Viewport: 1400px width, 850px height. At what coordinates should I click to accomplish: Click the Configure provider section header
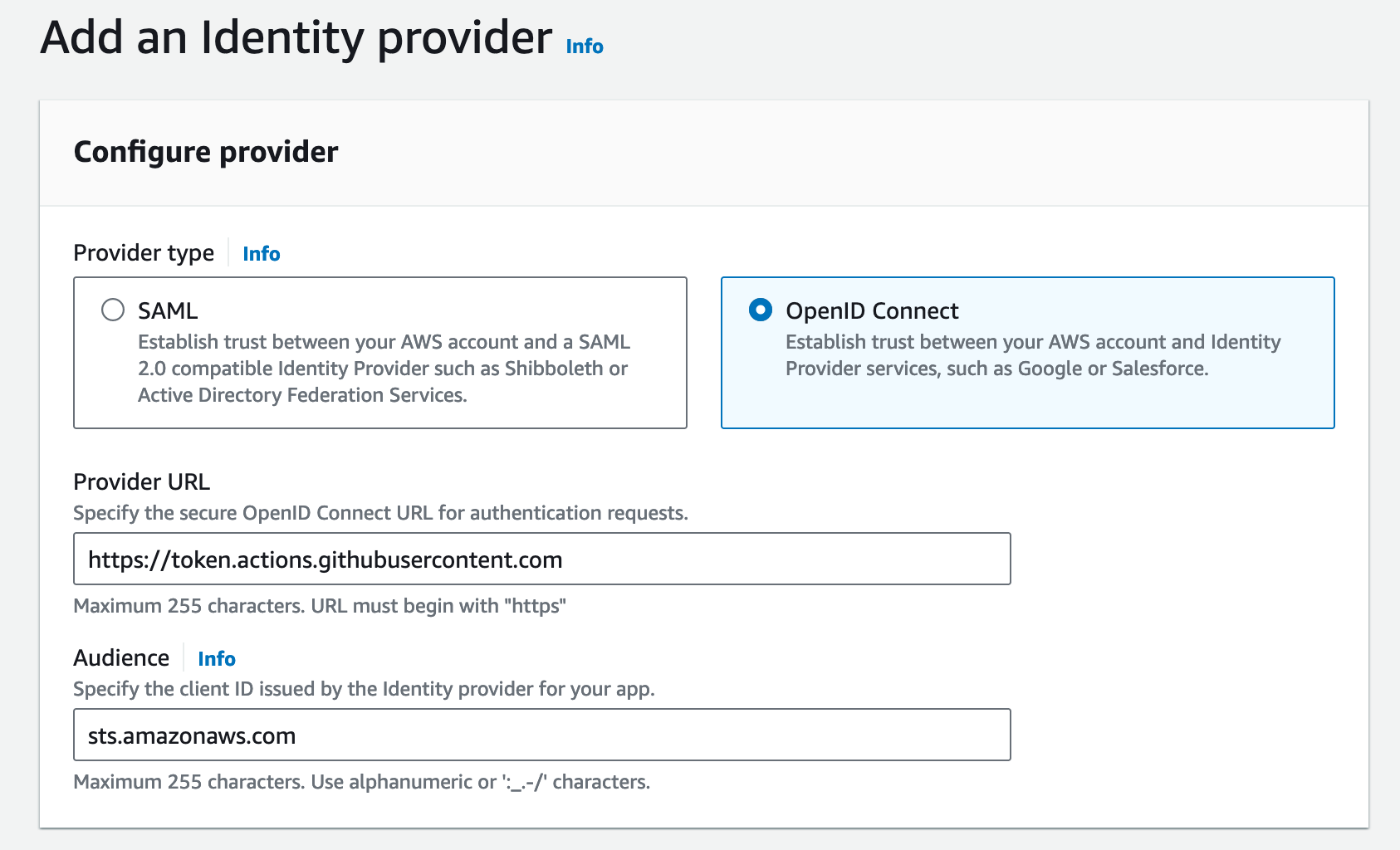[205, 151]
